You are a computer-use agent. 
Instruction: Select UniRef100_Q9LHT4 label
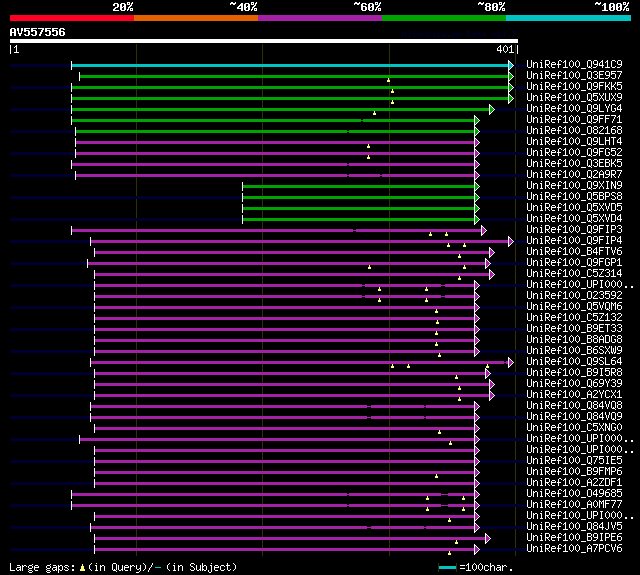click(574, 142)
